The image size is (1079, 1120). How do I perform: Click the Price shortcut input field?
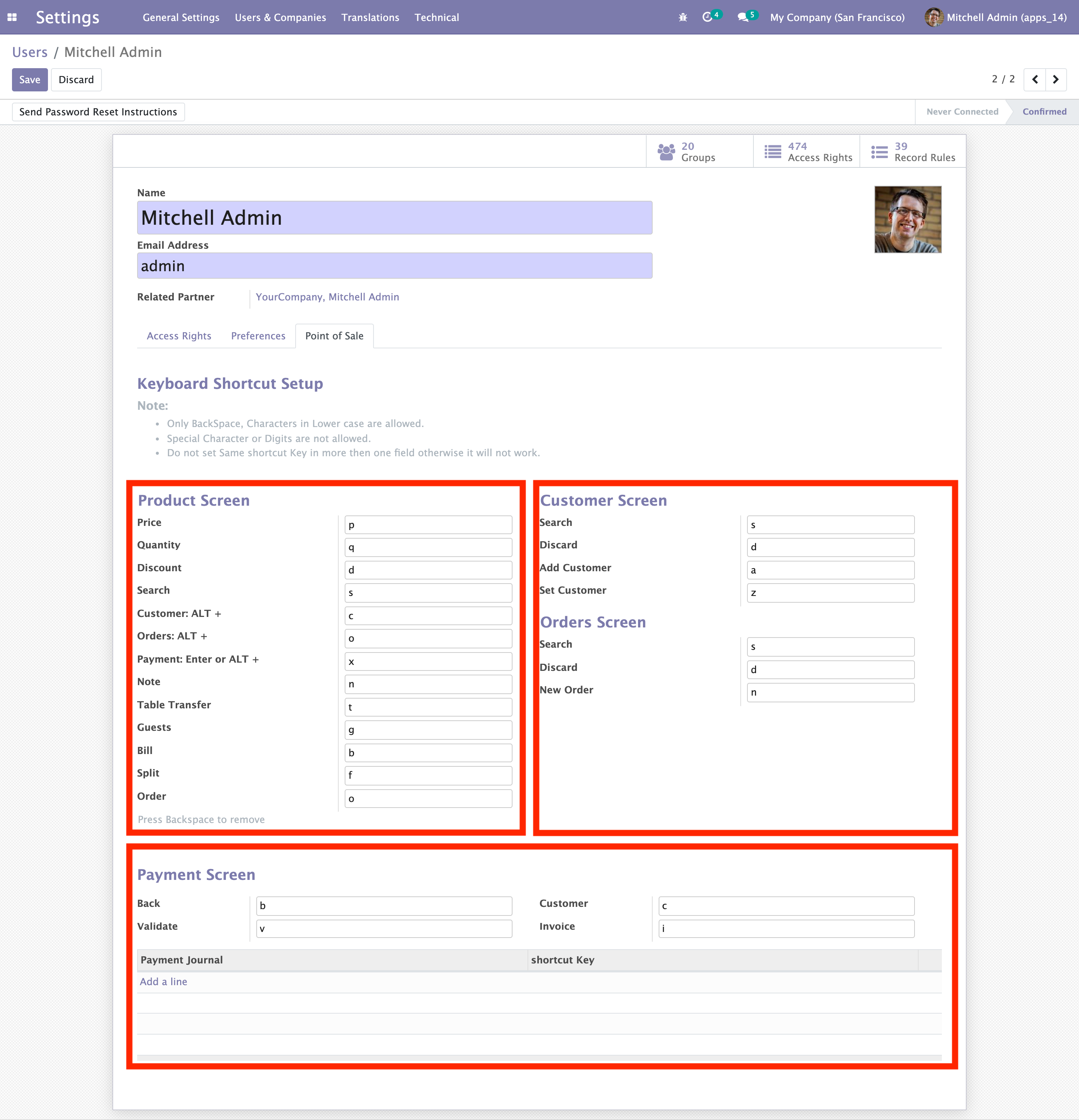428,524
